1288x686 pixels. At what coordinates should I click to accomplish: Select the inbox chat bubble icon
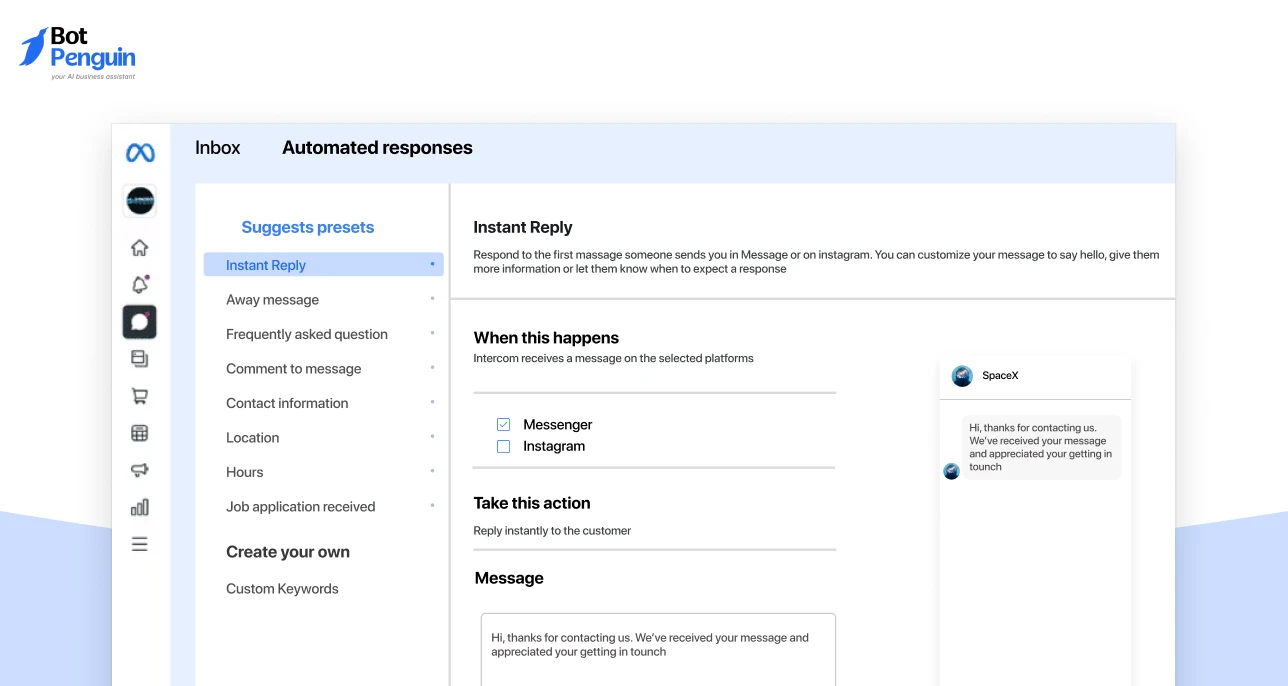(140, 322)
